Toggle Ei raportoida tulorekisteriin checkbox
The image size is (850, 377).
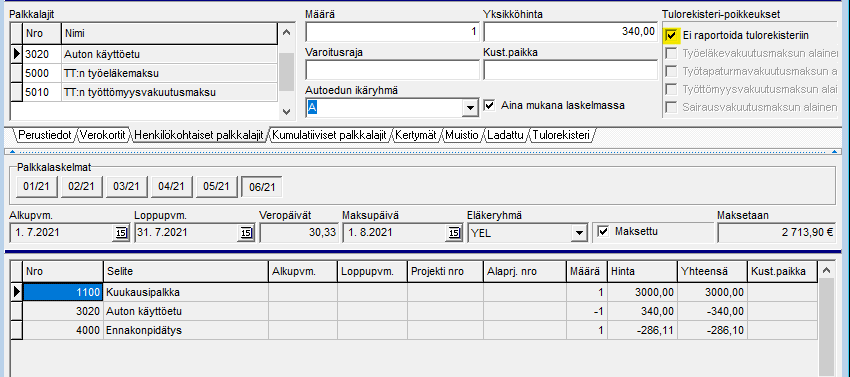tap(672, 35)
